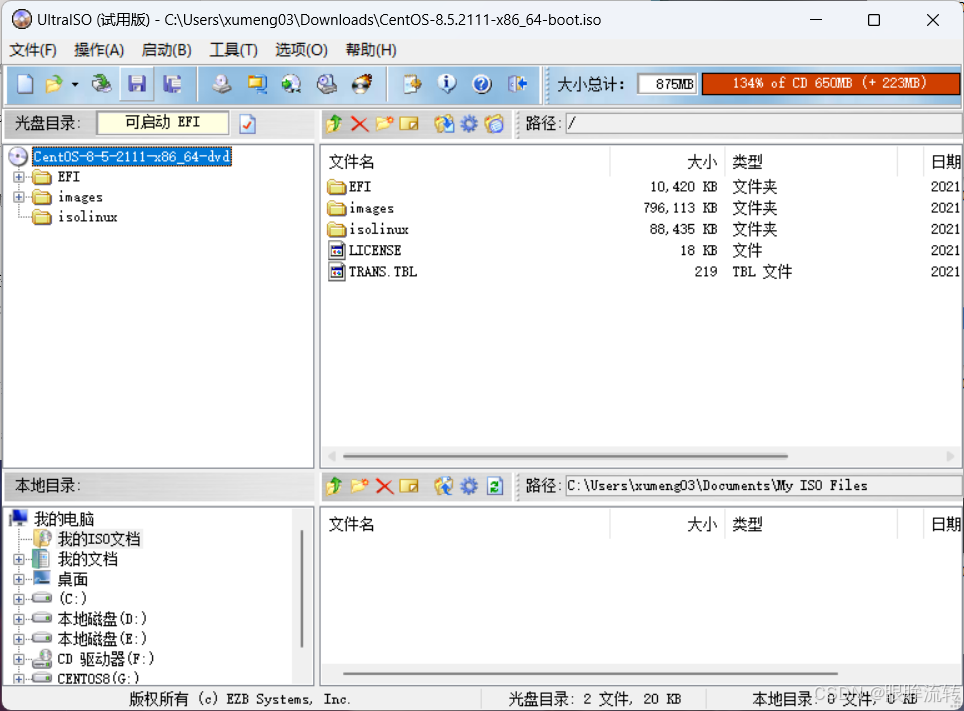Click local tree vertical scrollbar
Viewport: 964px width, 711px height.
pyautogui.click(x=302, y=589)
